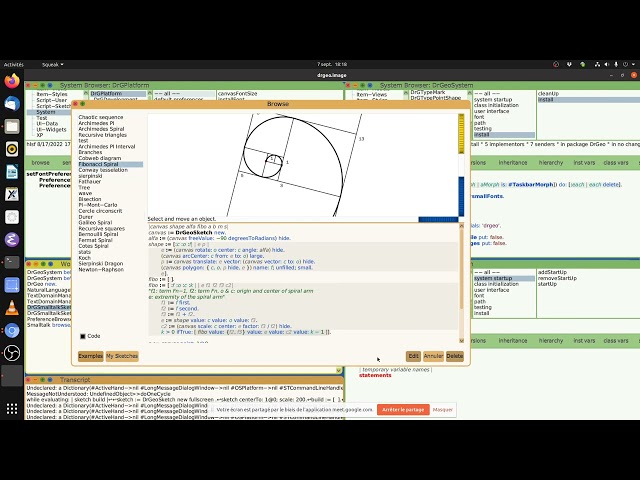Switch to the My Sketches tab

pos(122,356)
